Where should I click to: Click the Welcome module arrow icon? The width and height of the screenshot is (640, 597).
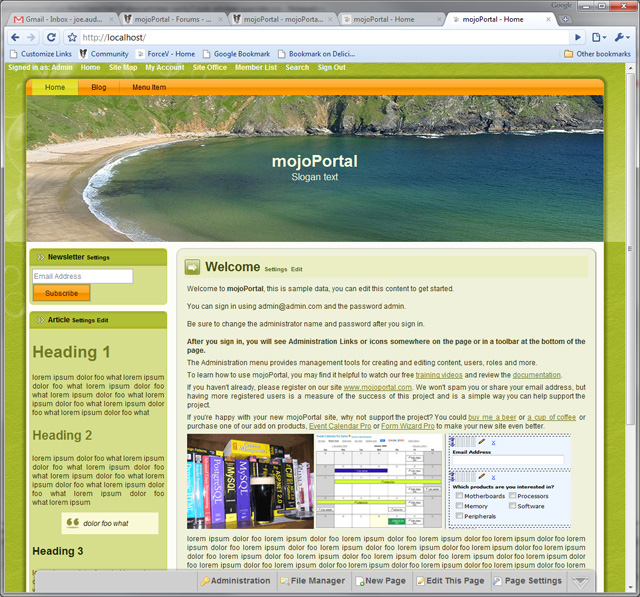(192, 267)
